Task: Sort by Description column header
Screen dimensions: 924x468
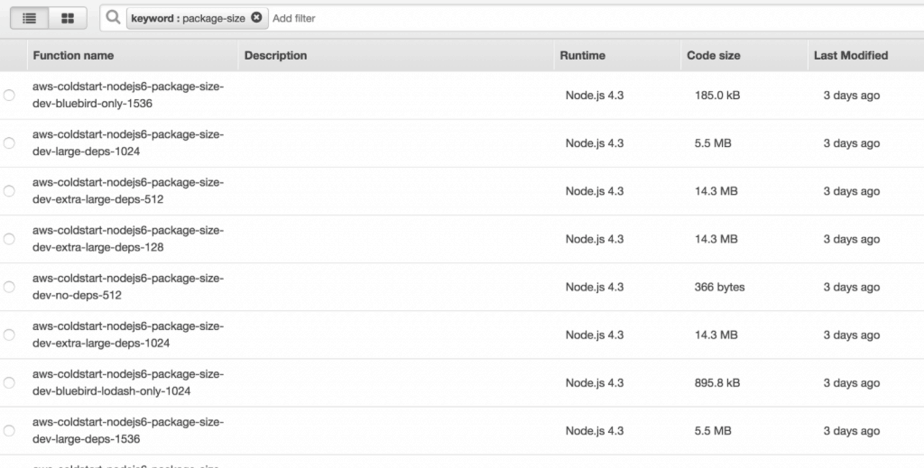Action: click(275, 56)
